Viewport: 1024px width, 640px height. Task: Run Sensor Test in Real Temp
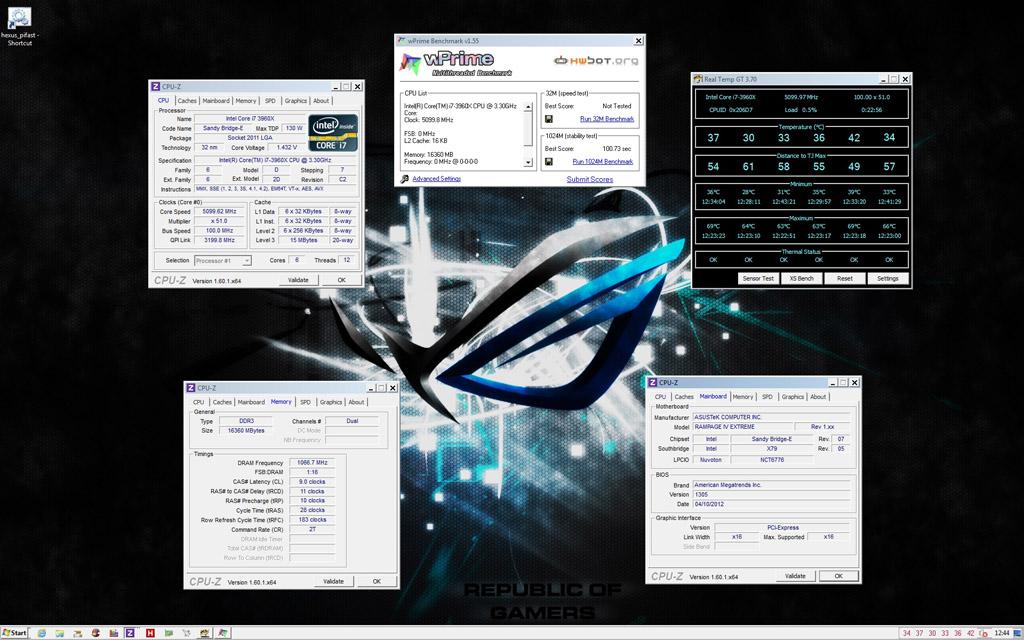coord(758,278)
